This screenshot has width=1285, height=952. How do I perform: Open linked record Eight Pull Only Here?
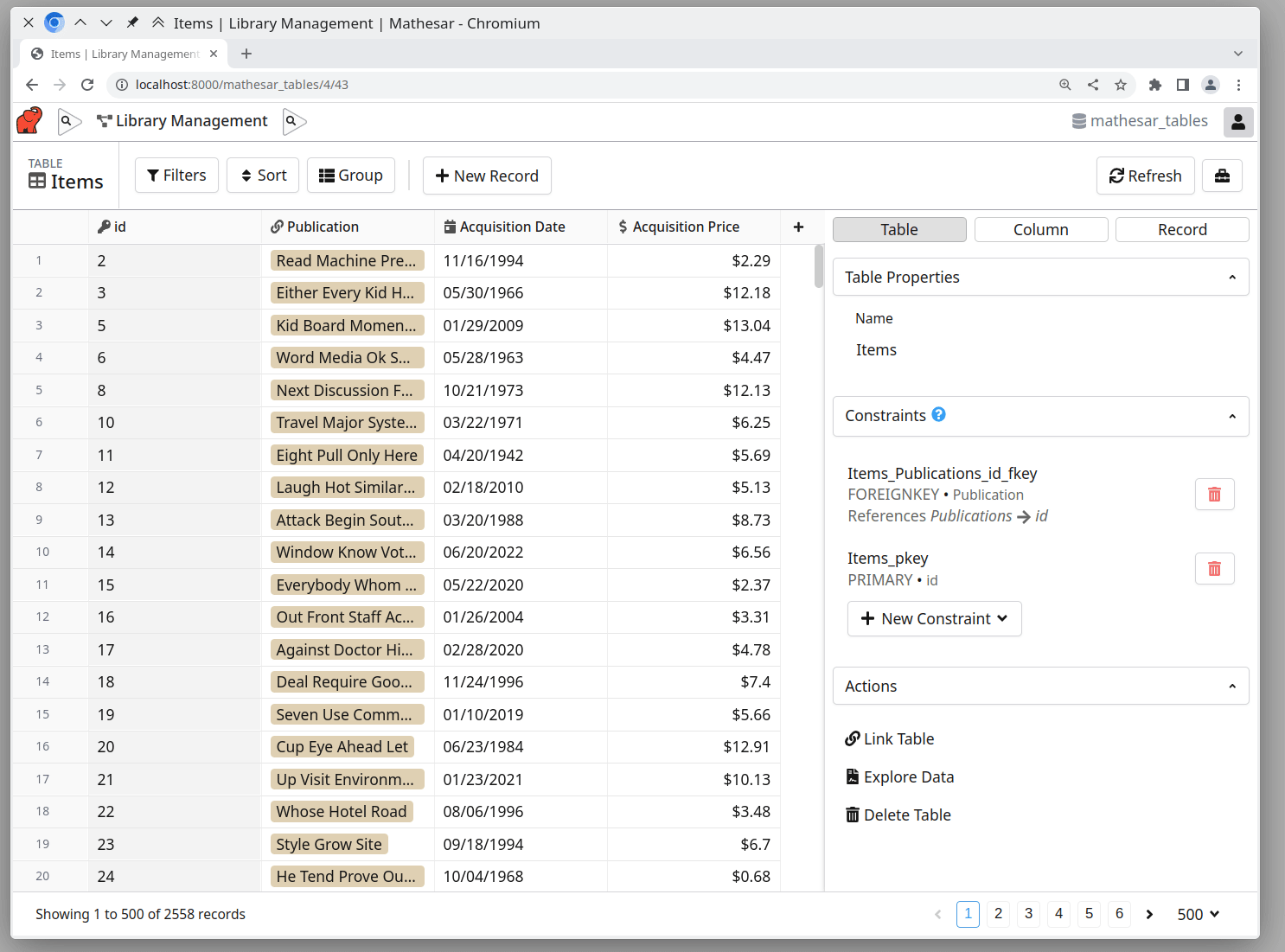click(347, 455)
